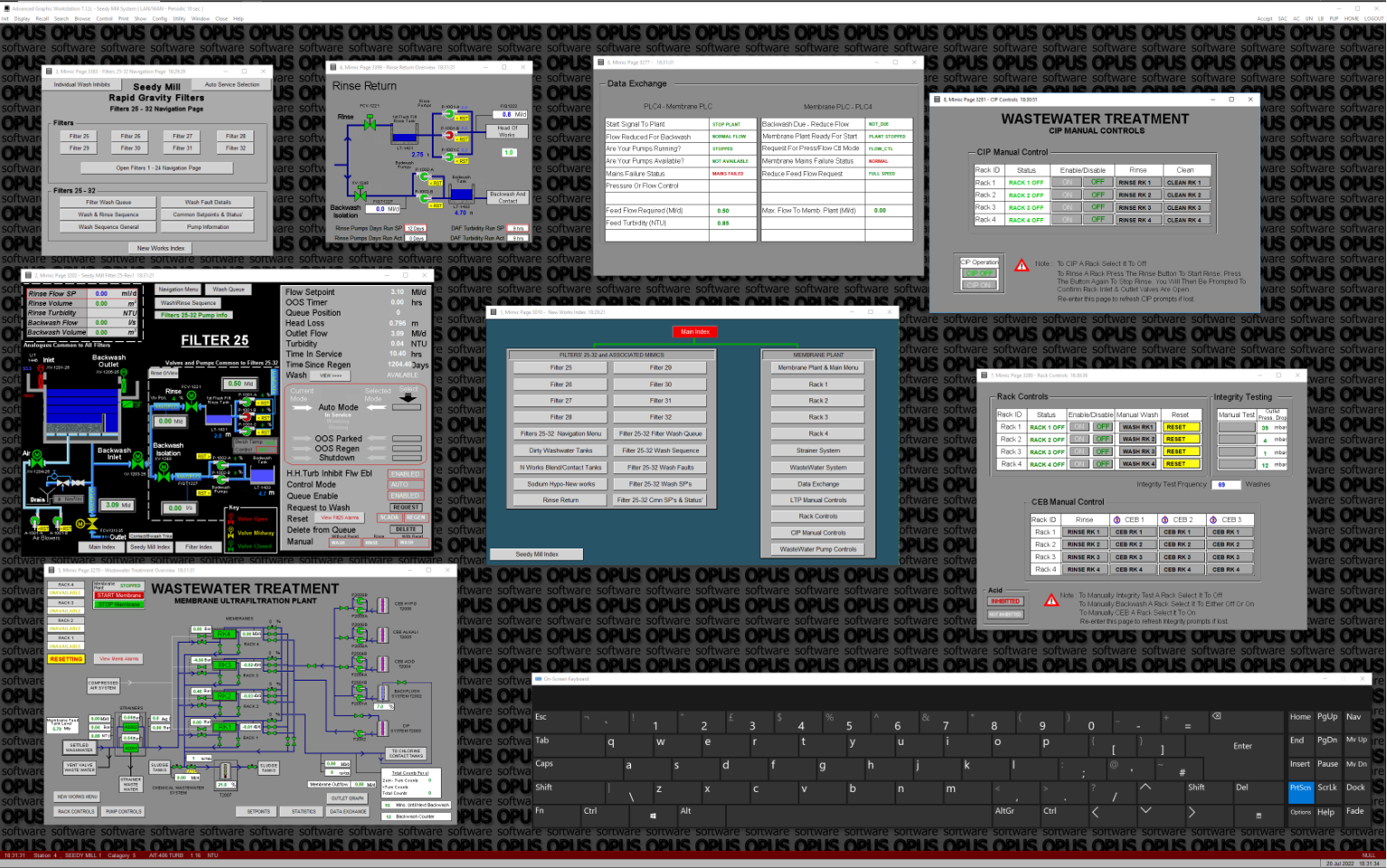This screenshot has width=1387, height=868.
Task: Click 'Feed Turbidity (NTU)' row in Data Exchange
Action: click(x=681, y=224)
